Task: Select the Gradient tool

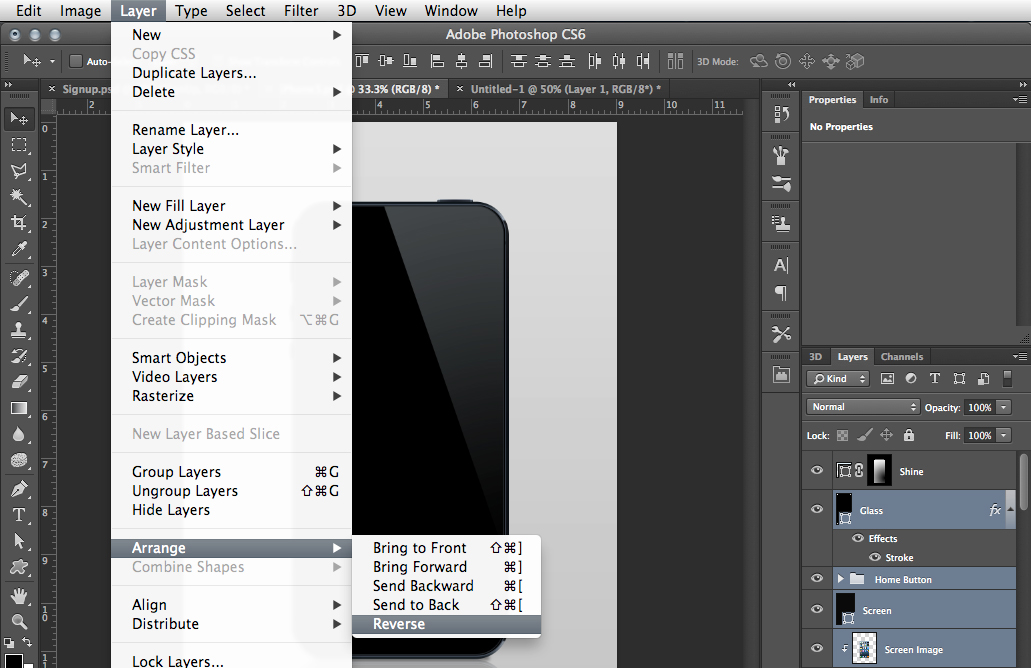Action: (19, 408)
